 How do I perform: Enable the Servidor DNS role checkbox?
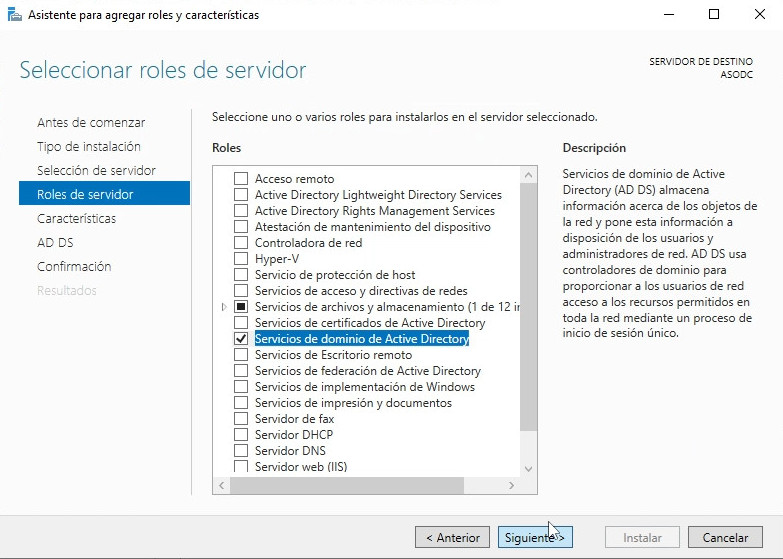[x=240, y=451]
